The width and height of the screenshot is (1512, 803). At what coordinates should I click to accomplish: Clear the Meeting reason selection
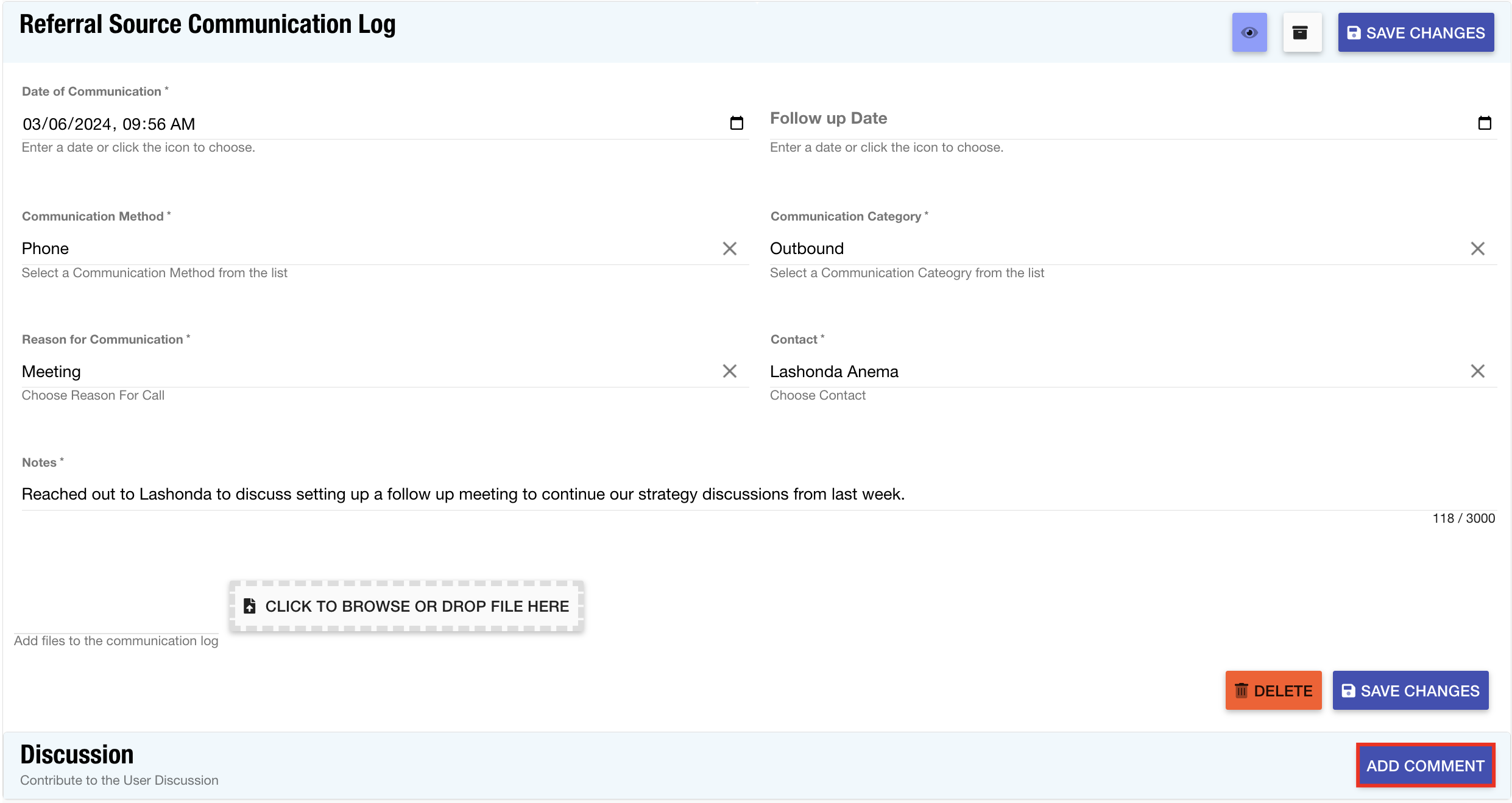[729, 371]
